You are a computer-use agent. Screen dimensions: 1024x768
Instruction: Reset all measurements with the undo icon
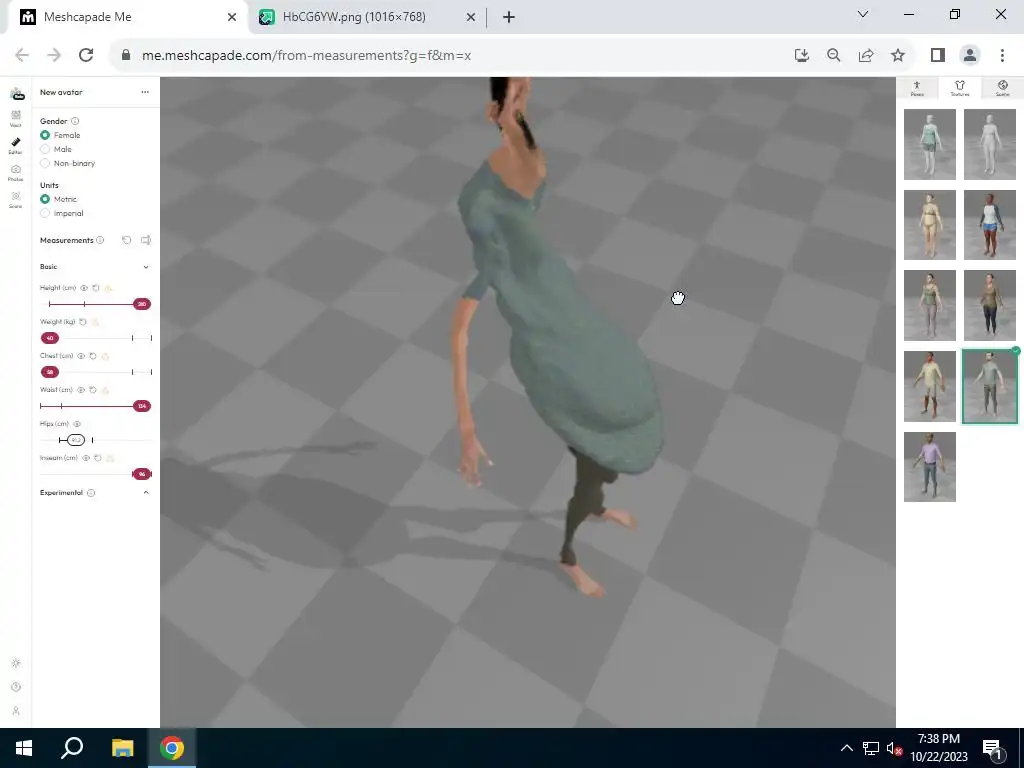[127, 240]
